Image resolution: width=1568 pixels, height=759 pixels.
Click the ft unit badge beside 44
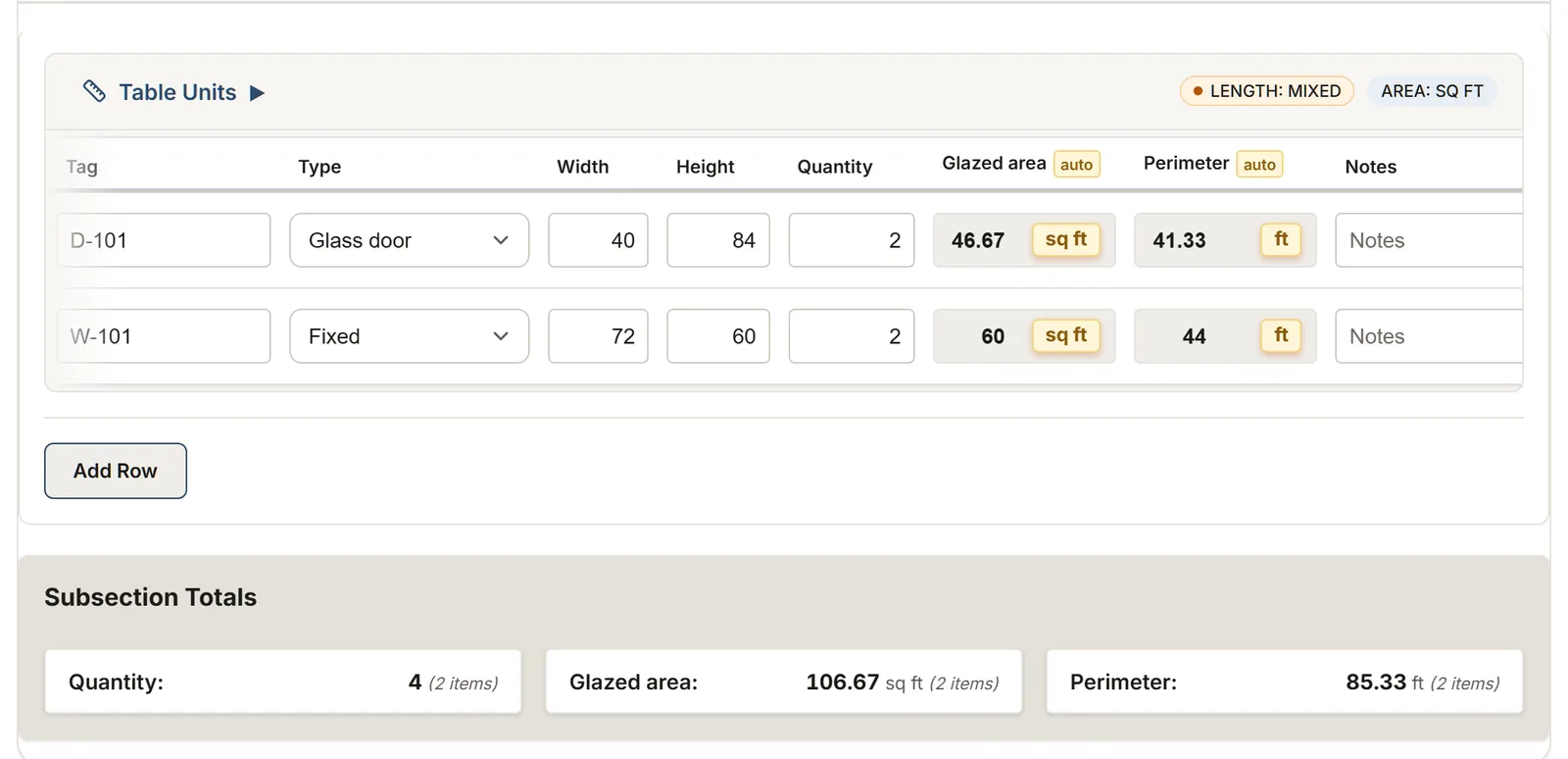[1281, 335]
